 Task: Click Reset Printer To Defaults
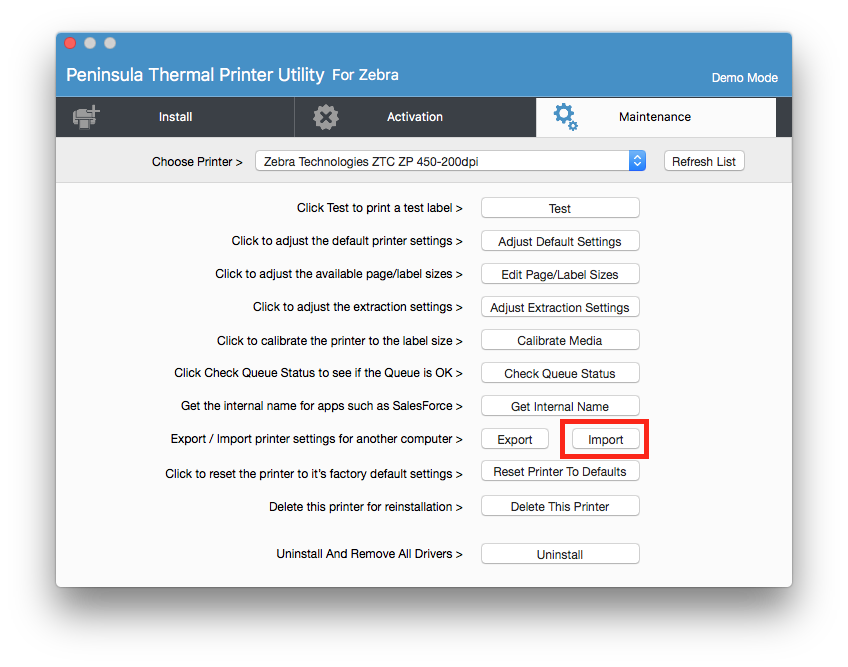tap(560, 471)
